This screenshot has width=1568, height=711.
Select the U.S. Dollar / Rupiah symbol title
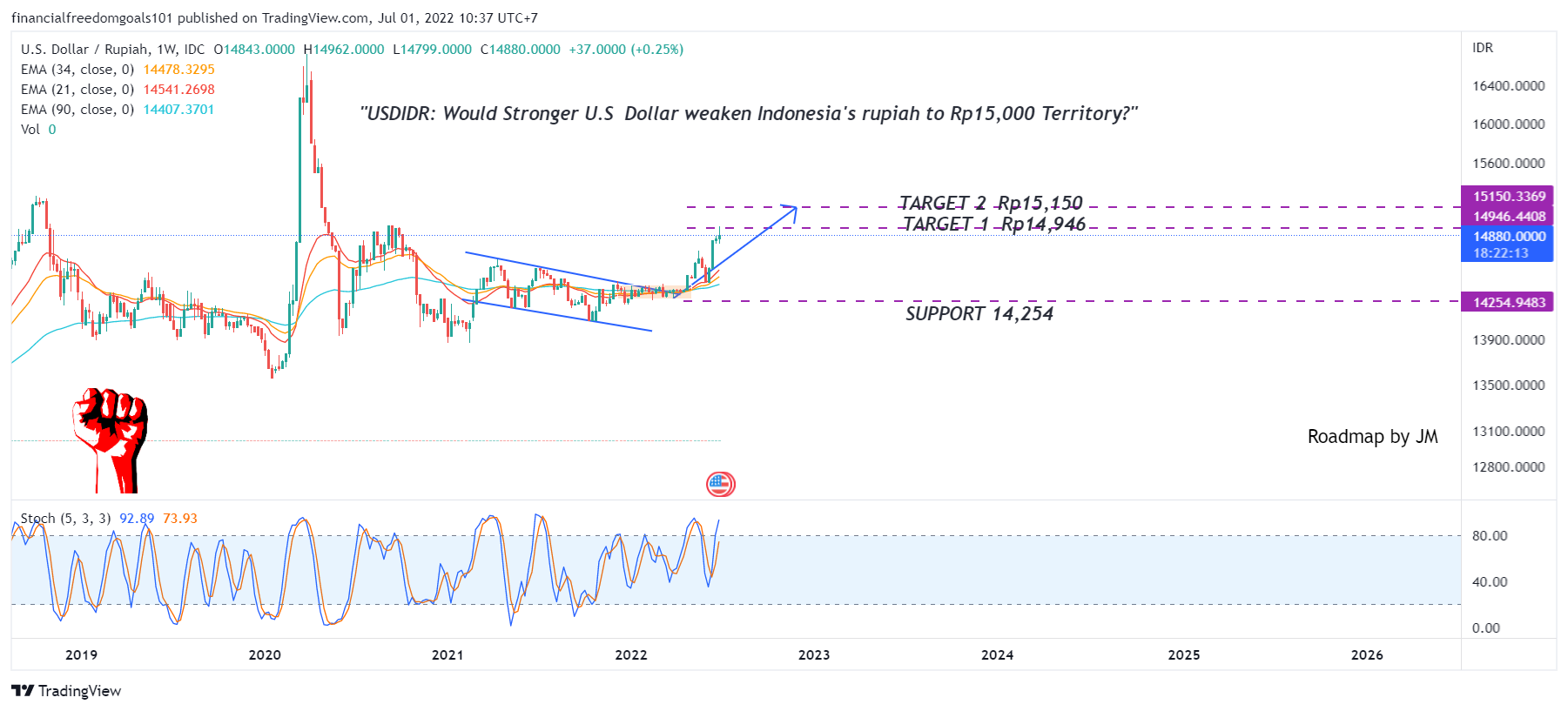click(x=112, y=50)
